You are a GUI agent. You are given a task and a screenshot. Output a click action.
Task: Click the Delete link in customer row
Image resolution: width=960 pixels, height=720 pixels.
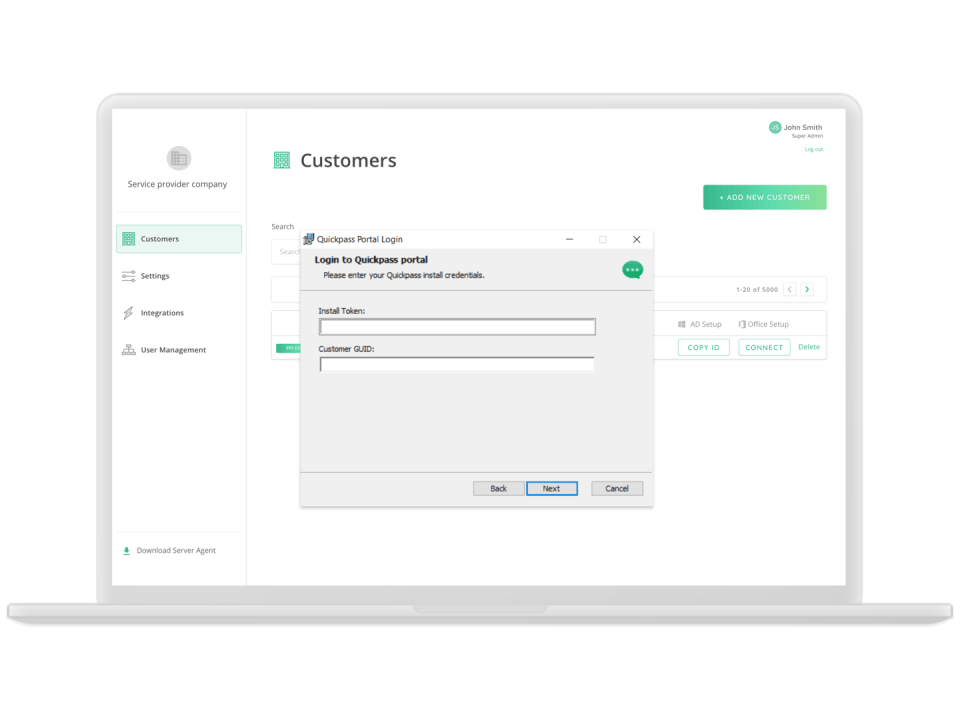(x=809, y=347)
